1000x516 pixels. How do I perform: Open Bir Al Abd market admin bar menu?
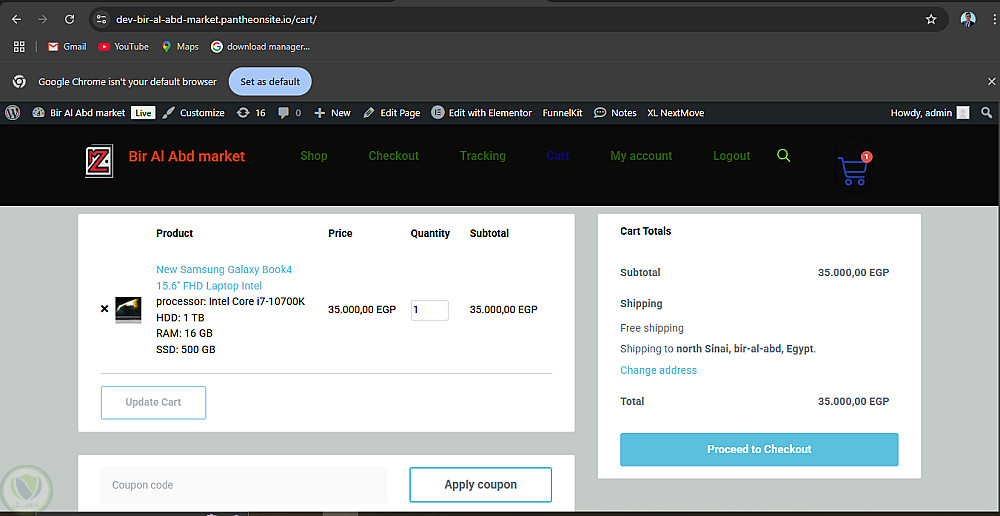click(79, 113)
